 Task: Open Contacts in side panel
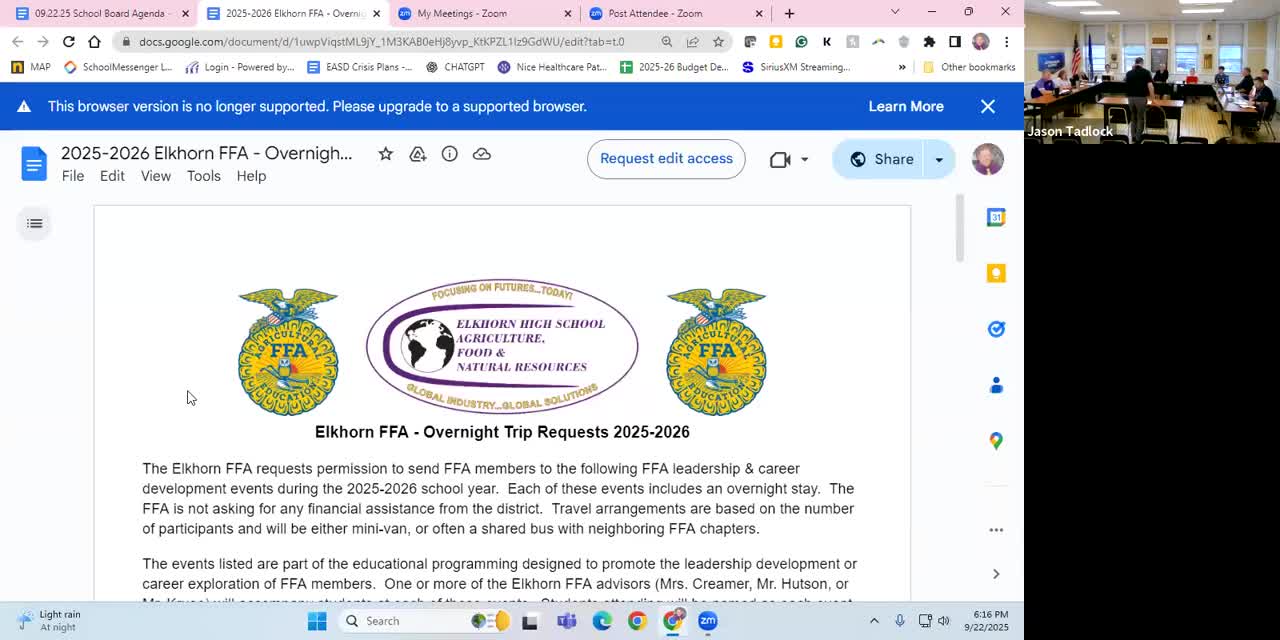tap(996, 385)
